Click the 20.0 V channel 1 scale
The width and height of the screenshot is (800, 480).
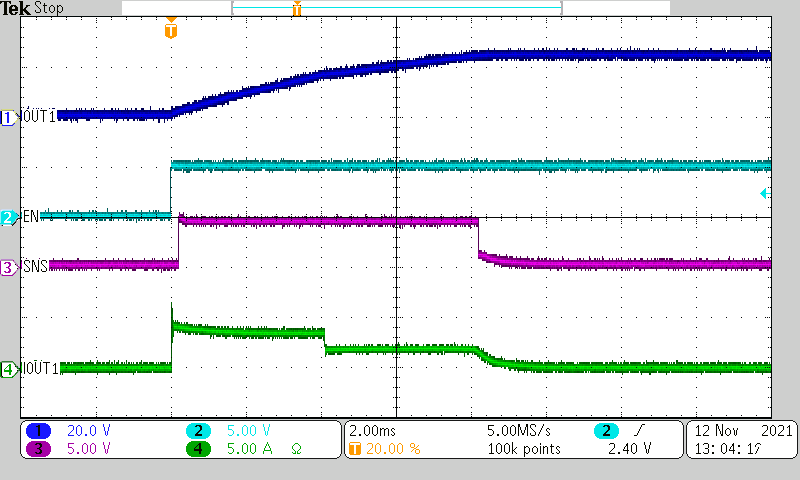click(89, 431)
